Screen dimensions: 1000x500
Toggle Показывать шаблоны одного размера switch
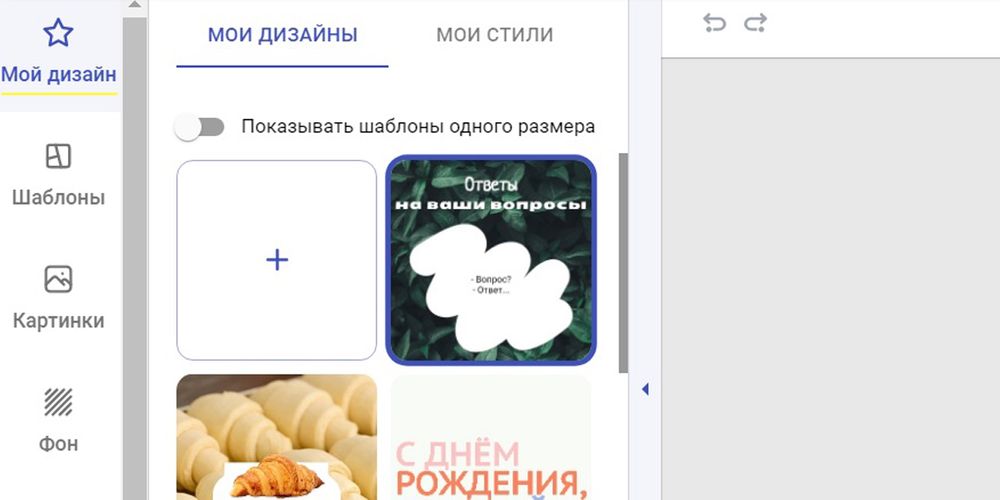tap(200, 127)
